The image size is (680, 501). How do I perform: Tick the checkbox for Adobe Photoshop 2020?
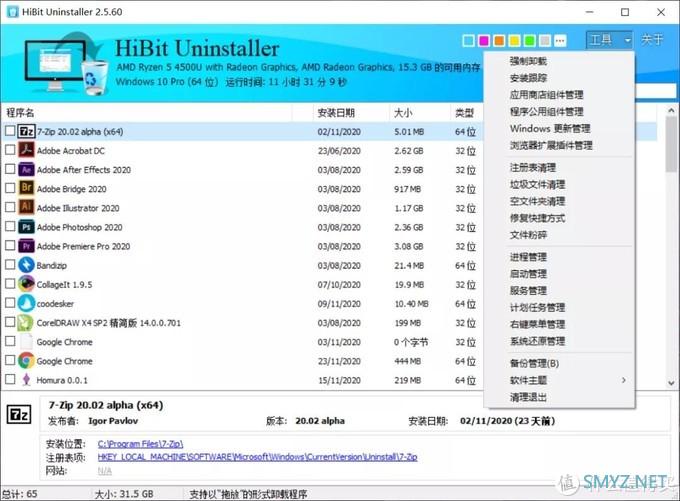10,226
